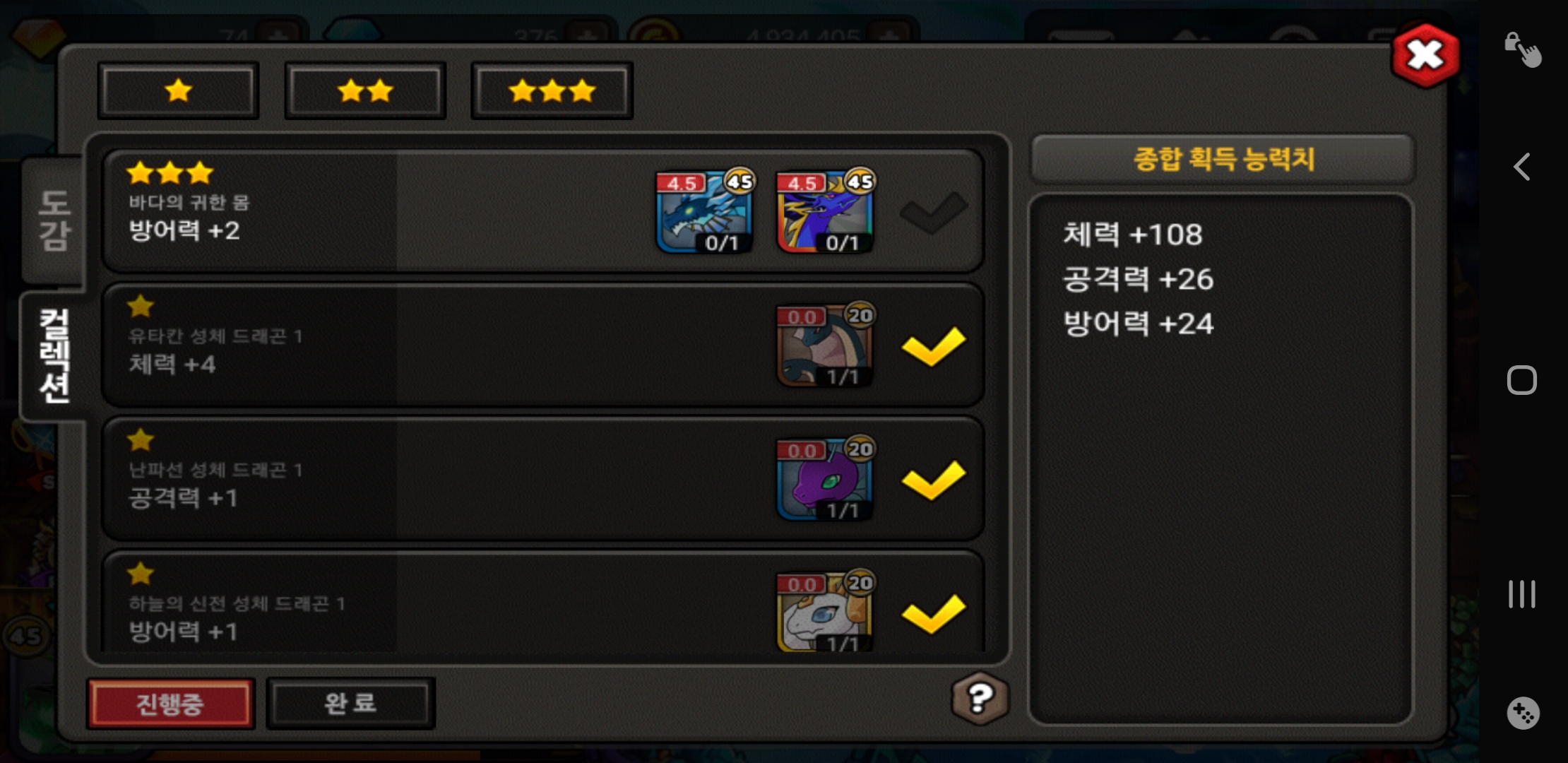The width and height of the screenshot is (1568, 763).
Task: Filter by two-star collections
Action: tap(365, 90)
